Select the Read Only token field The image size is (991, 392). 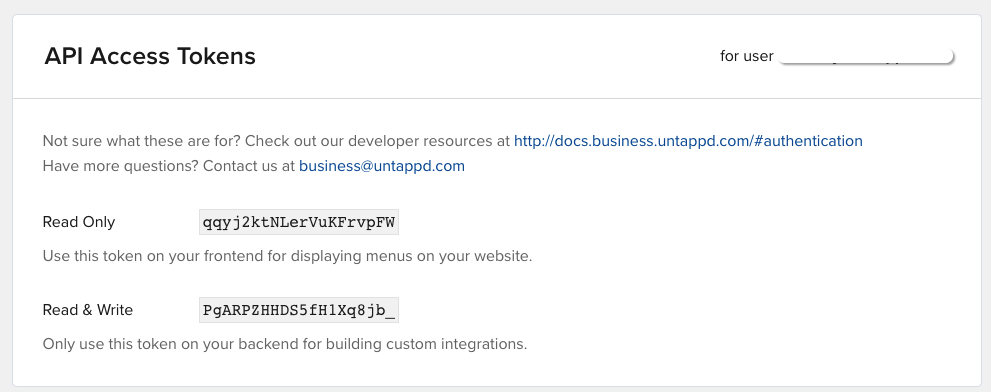pos(298,222)
